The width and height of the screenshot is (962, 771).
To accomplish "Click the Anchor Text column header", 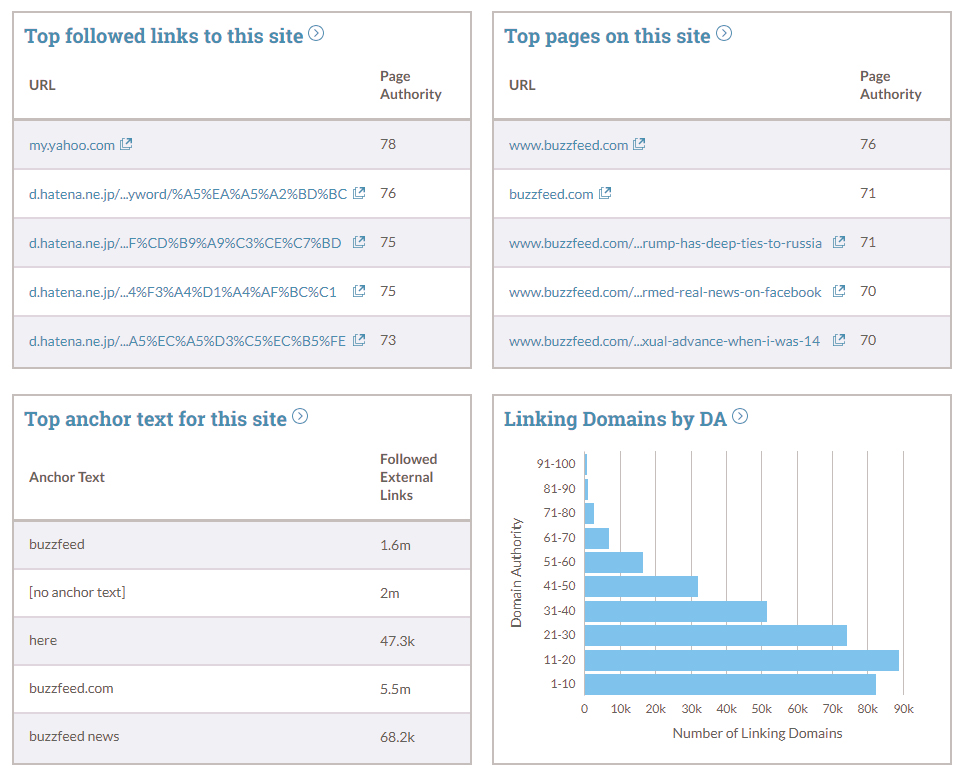I will pos(67,477).
